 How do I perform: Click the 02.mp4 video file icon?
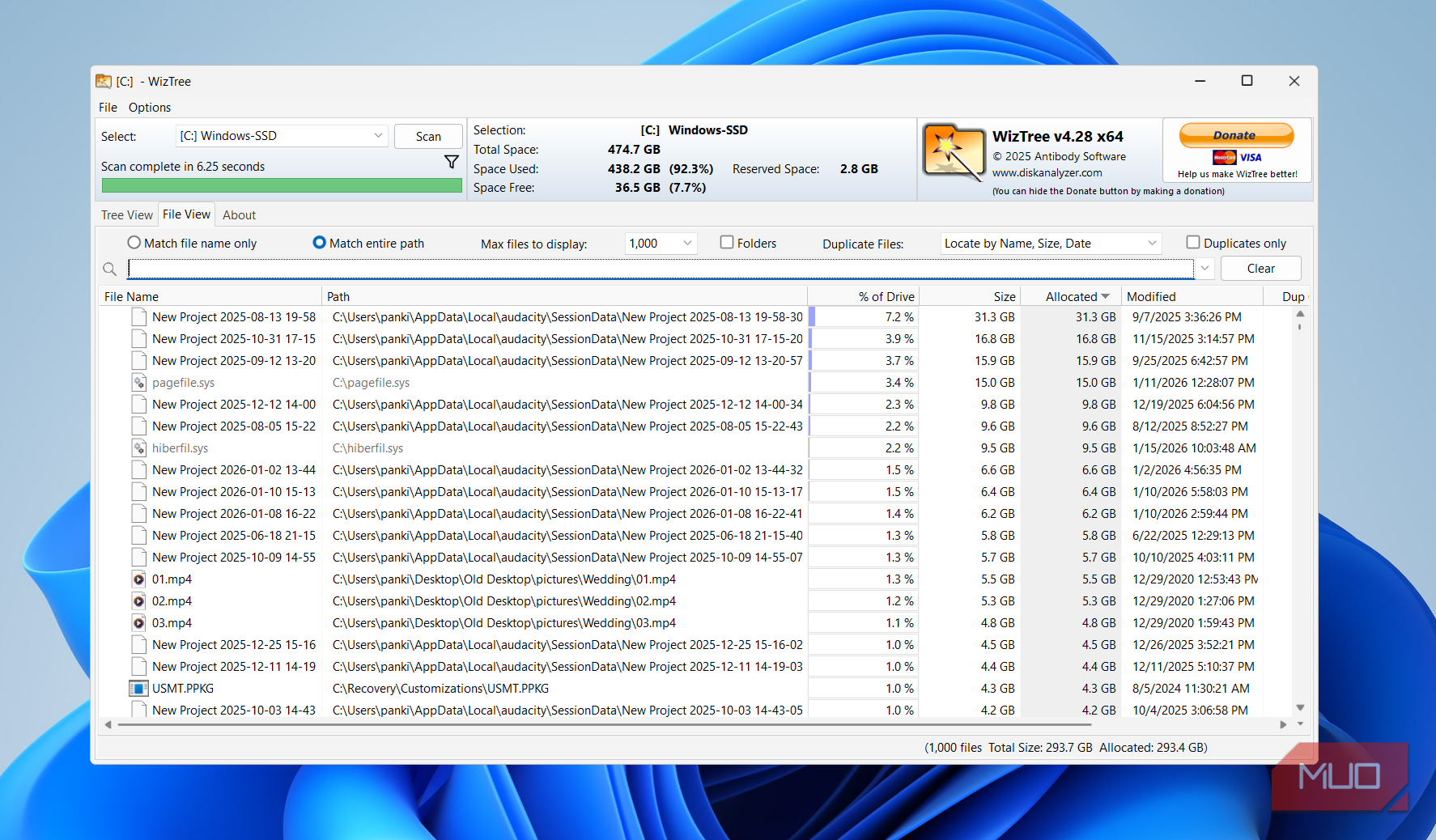pyautogui.click(x=139, y=601)
